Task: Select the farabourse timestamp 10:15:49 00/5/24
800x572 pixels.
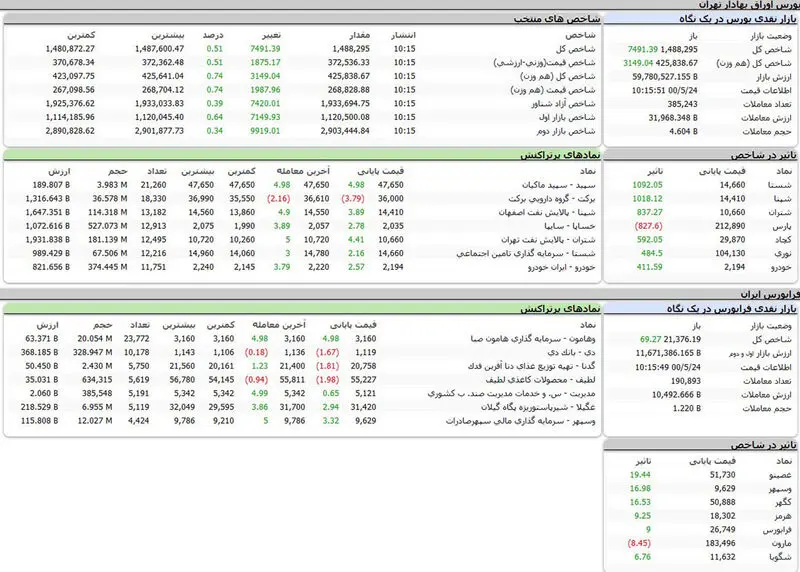Action: coord(668,367)
